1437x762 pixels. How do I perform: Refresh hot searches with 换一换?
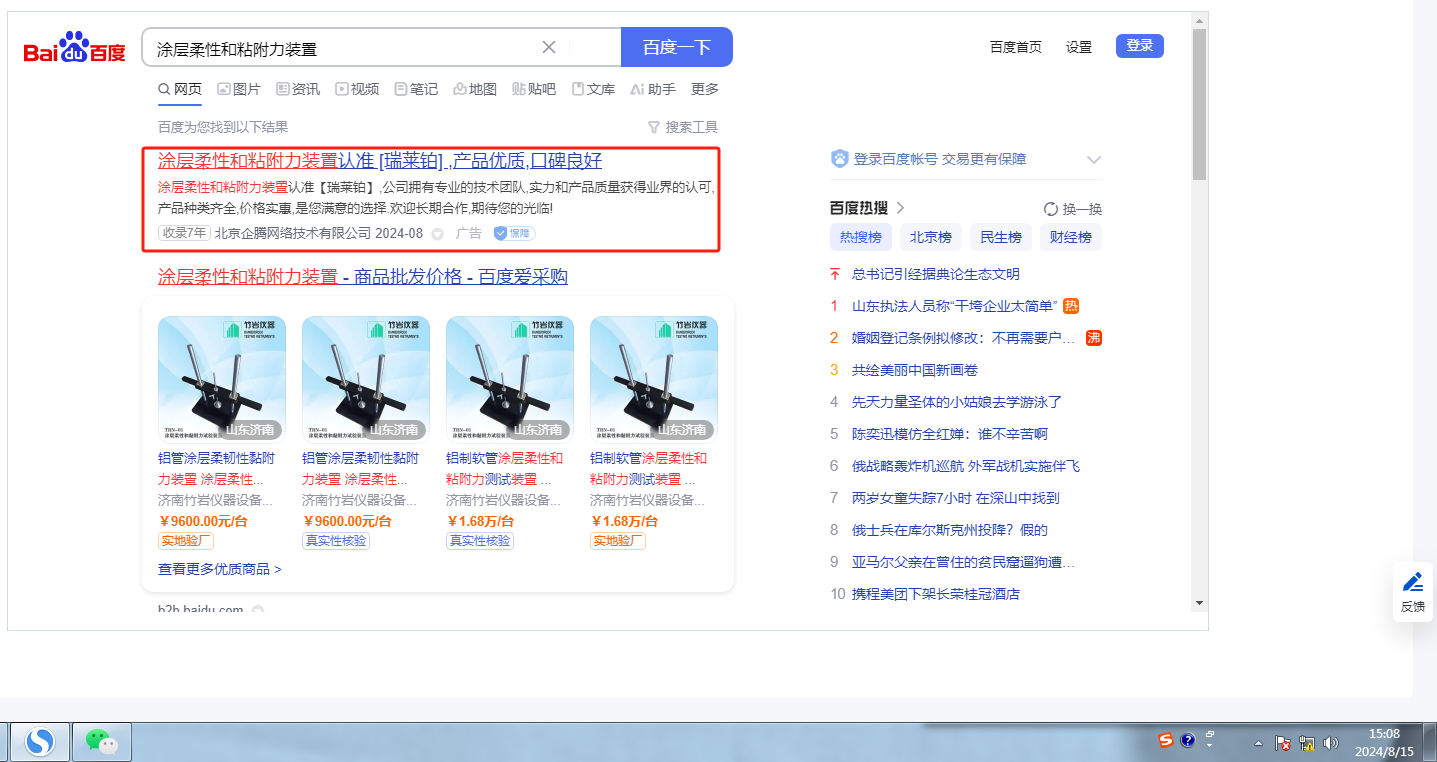tap(1072, 209)
